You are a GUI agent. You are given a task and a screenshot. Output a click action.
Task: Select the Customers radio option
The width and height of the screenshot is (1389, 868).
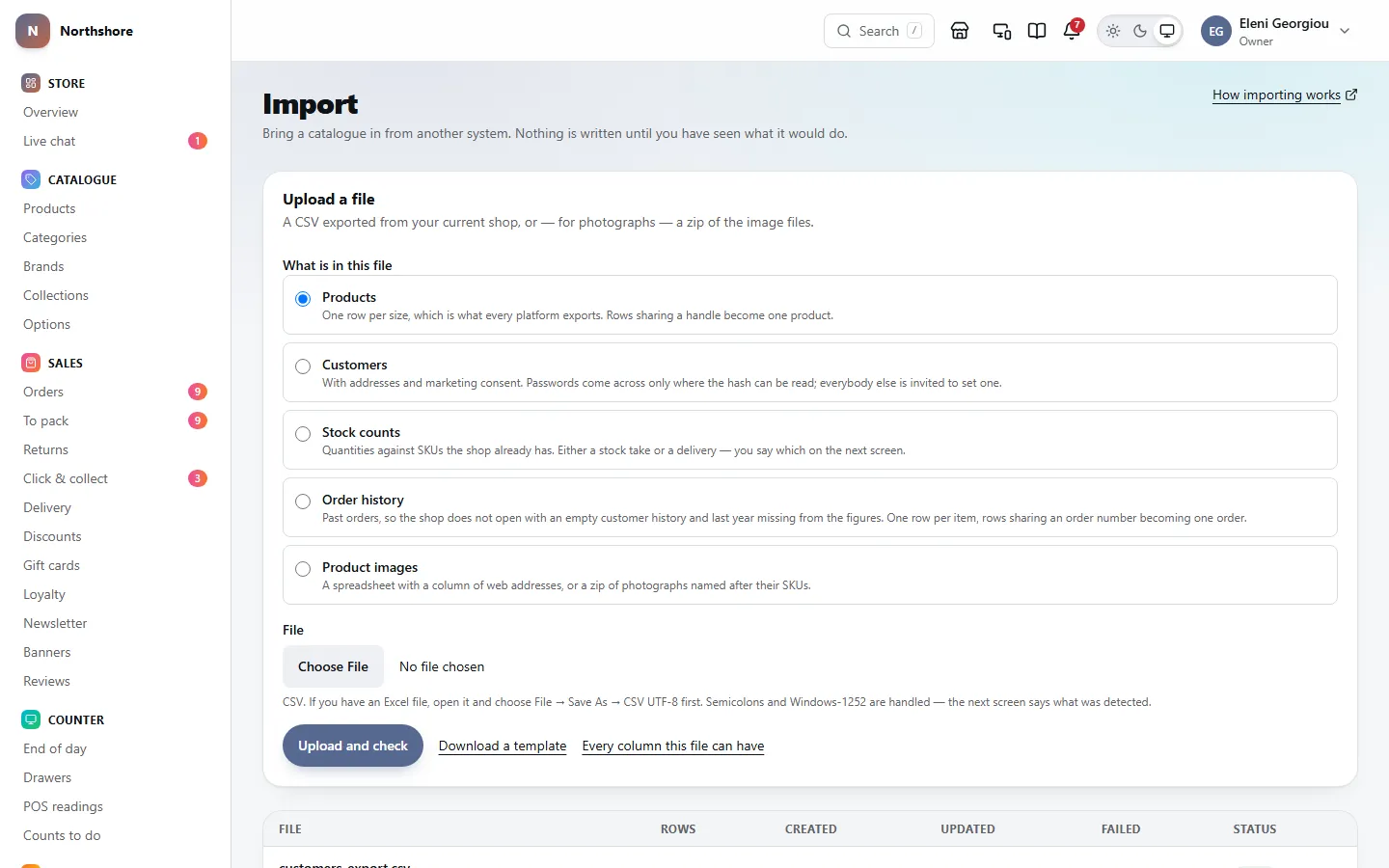303,366
